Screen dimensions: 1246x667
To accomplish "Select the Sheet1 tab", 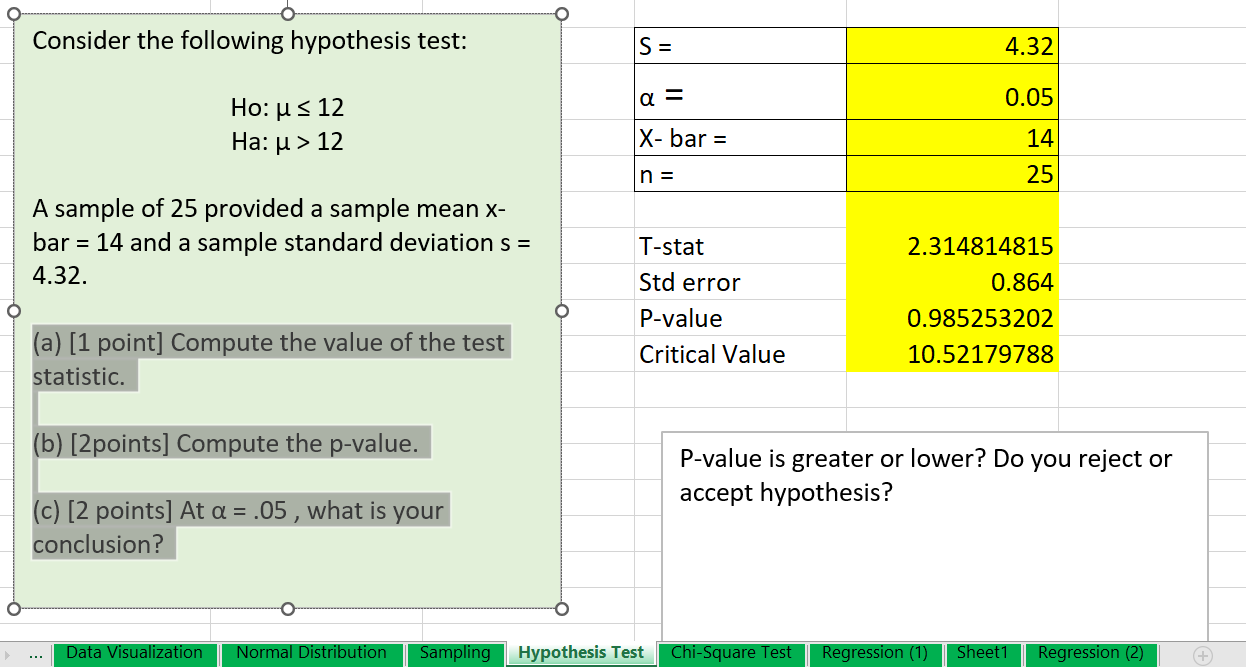I will point(984,654).
